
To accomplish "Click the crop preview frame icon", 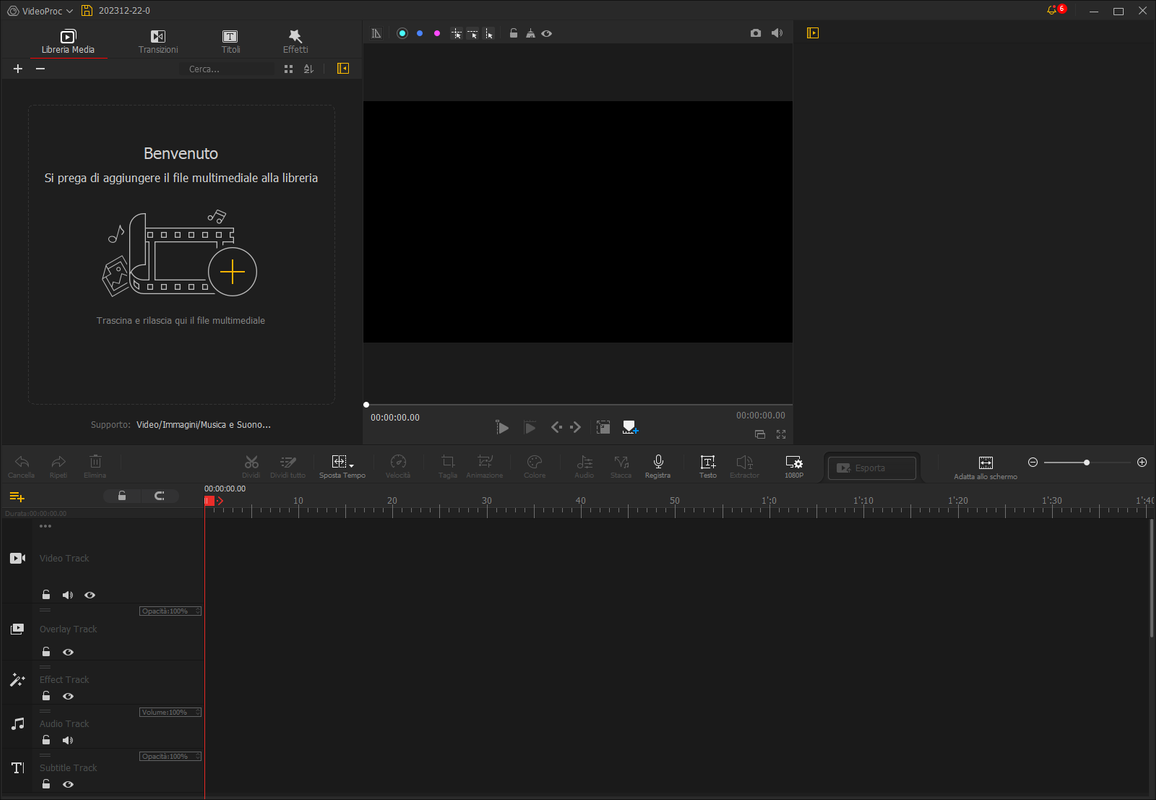I will tap(603, 428).
